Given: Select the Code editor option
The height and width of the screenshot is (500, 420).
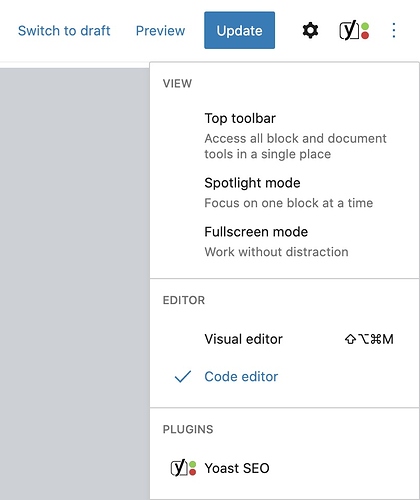Looking at the screenshot, I should [x=284, y=376].
